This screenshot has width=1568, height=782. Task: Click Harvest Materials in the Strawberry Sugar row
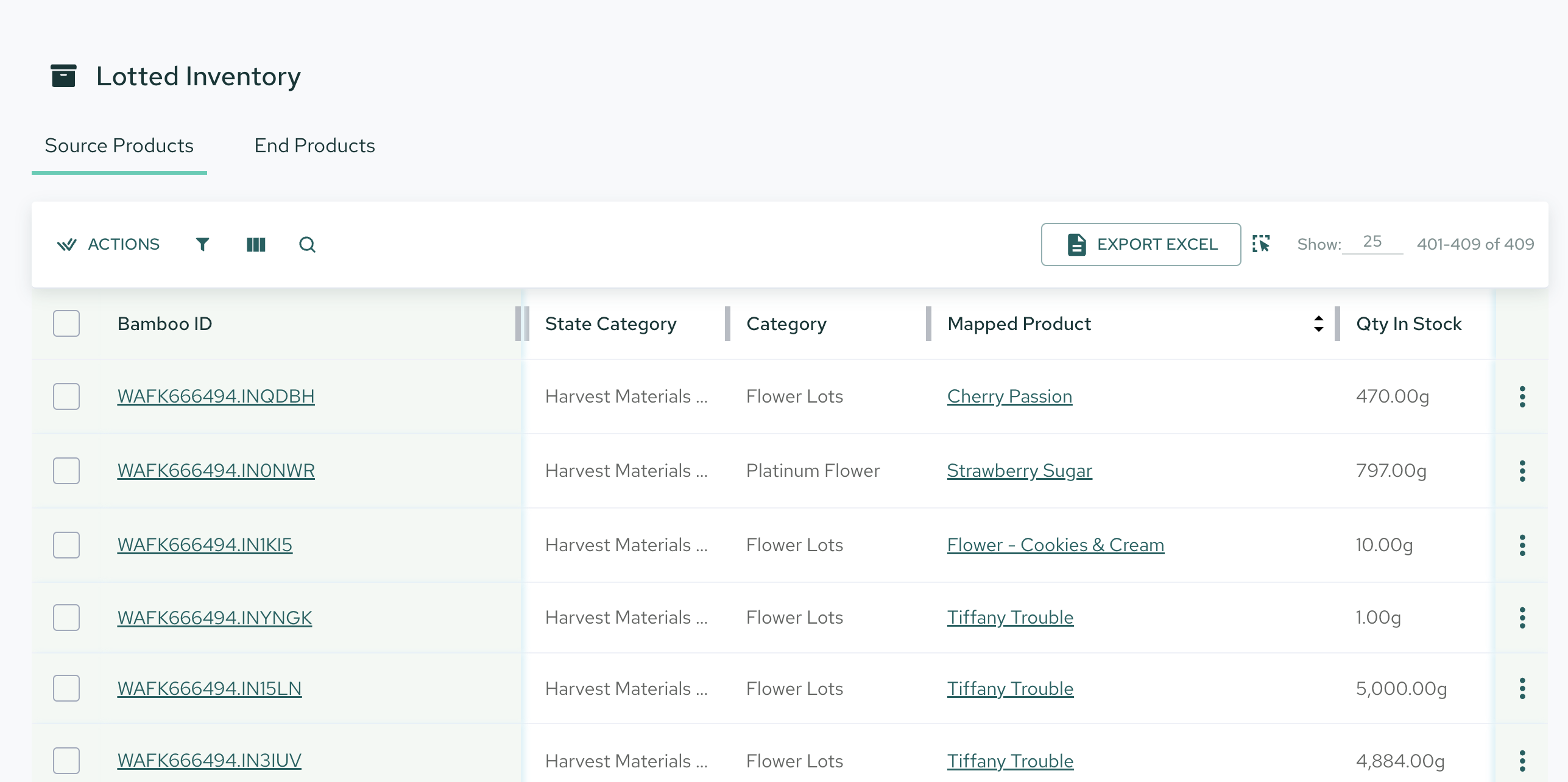(x=626, y=471)
